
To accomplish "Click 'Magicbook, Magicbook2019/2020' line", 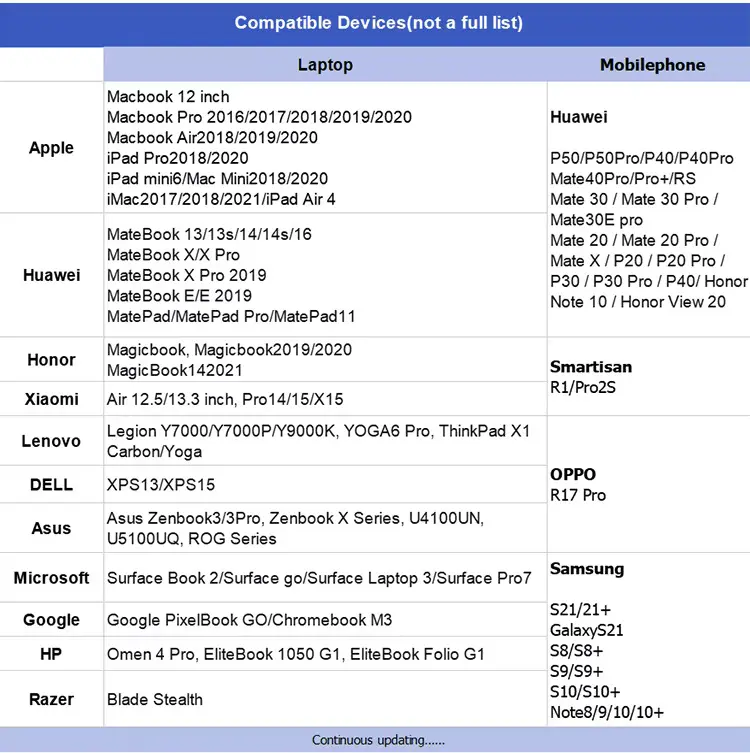I will coord(230,350).
